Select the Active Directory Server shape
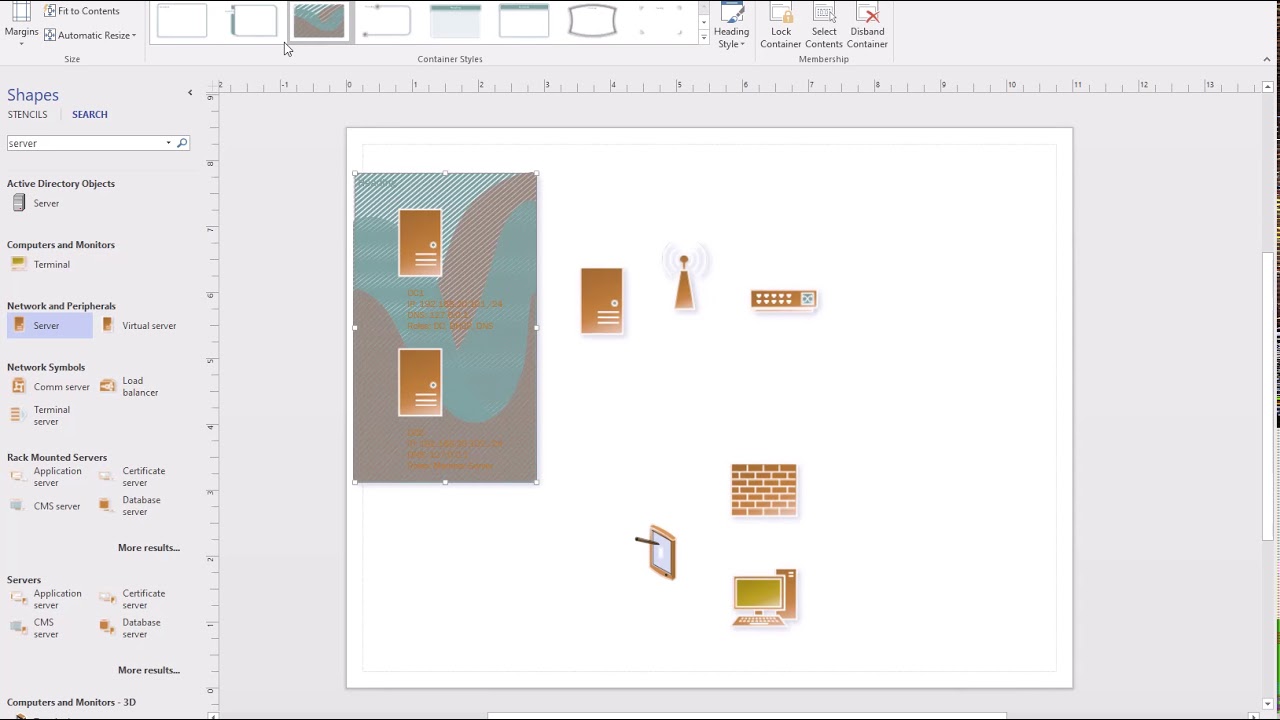This screenshot has width=1280, height=720. [35, 203]
